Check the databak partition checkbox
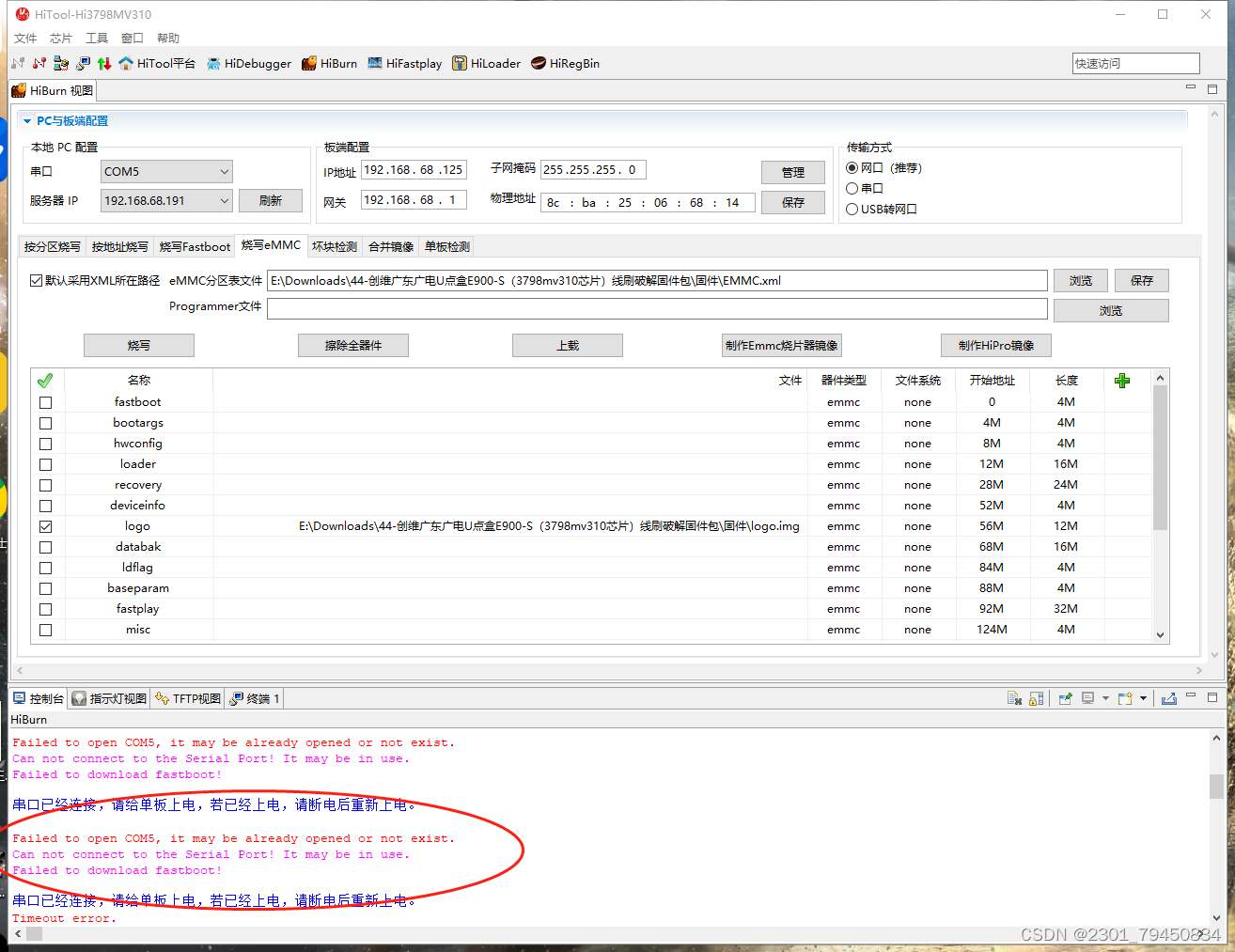 tap(45, 547)
